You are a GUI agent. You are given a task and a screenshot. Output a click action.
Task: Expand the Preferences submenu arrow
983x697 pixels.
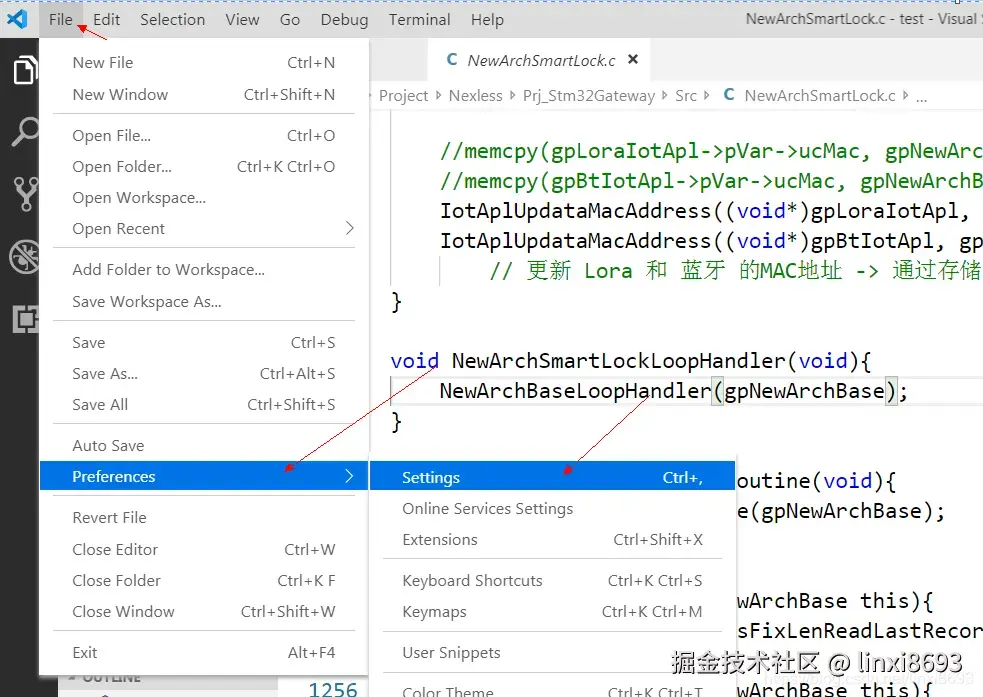click(x=349, y=476)
